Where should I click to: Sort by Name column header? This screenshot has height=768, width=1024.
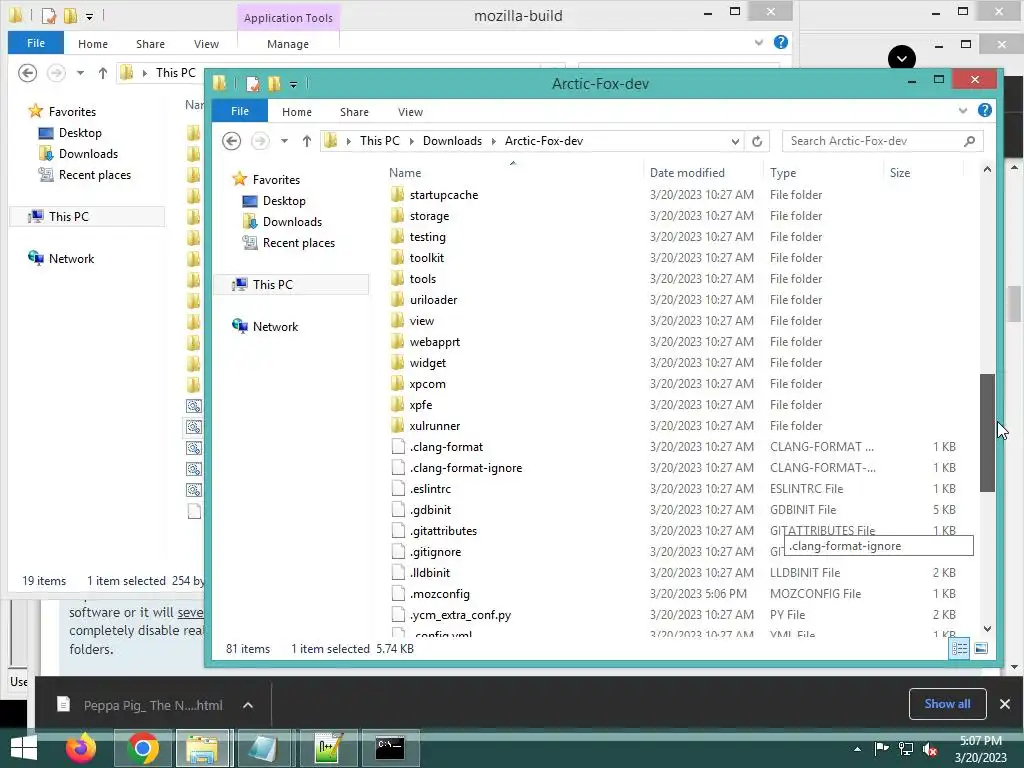405,172
